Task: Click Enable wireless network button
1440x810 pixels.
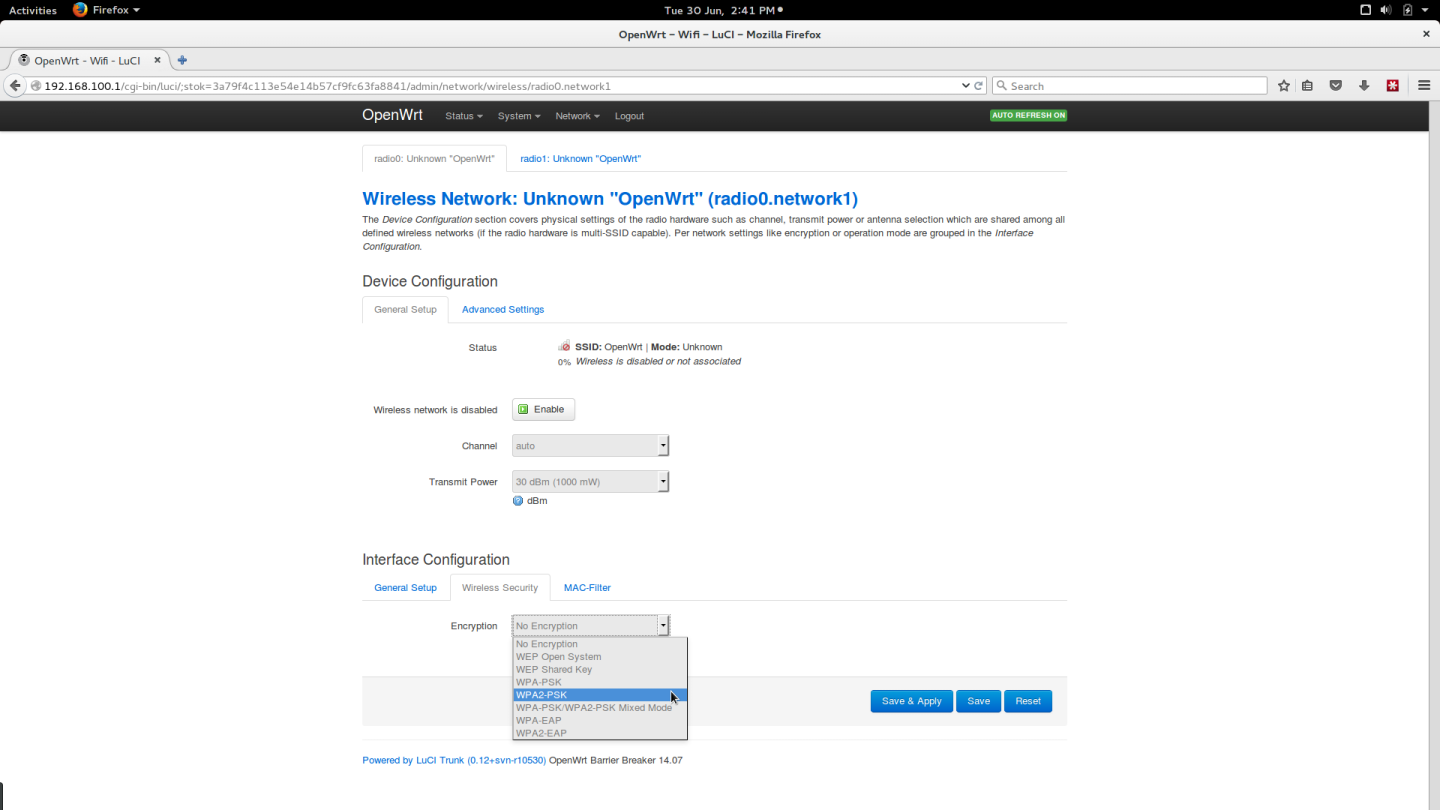Action: pyautogui.click(x=544, y=409)
